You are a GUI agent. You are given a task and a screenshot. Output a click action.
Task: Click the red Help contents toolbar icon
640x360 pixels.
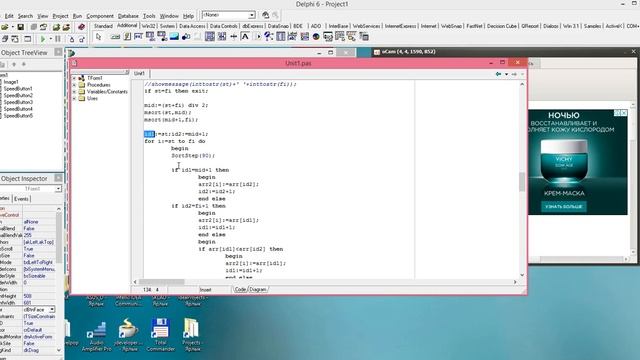(x=81, y=27)
